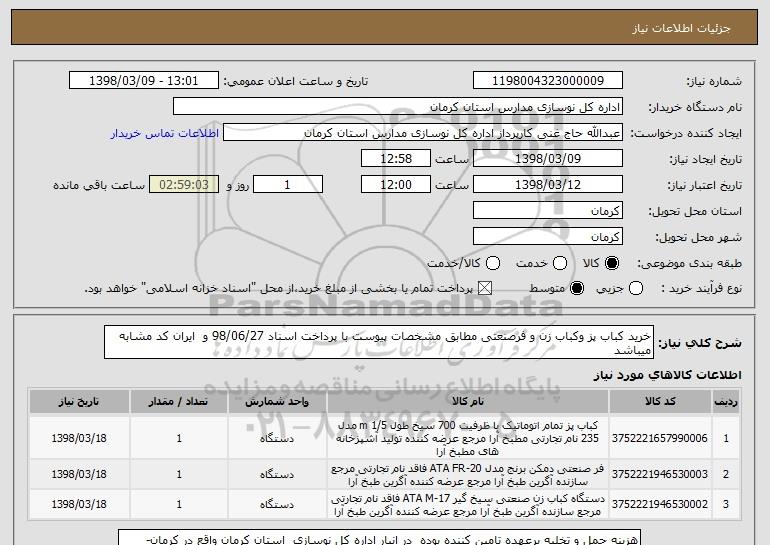Select the کالا radio button
This screenshot has width=770, height=545.
coord(612,264)
